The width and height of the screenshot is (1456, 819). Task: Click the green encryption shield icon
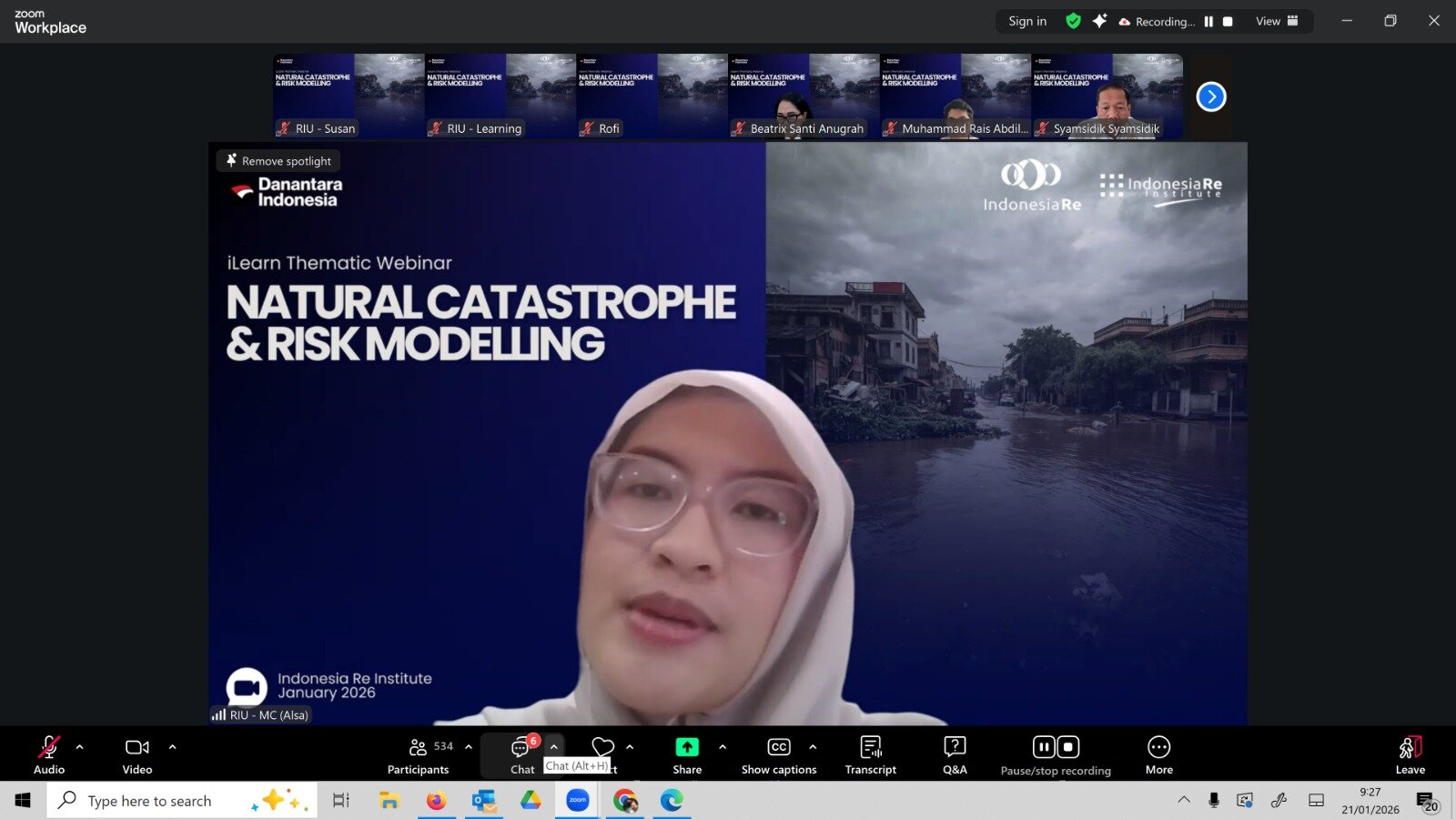click(1074, 21)
